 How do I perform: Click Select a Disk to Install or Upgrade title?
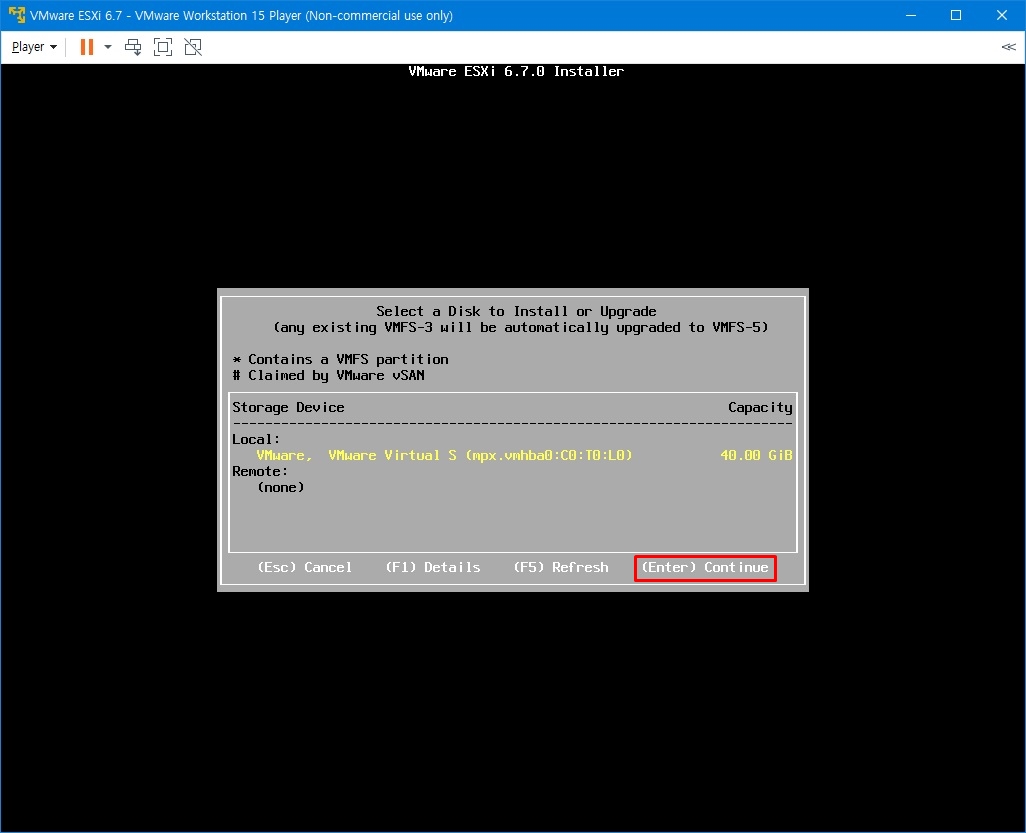(x=516, y=311)
